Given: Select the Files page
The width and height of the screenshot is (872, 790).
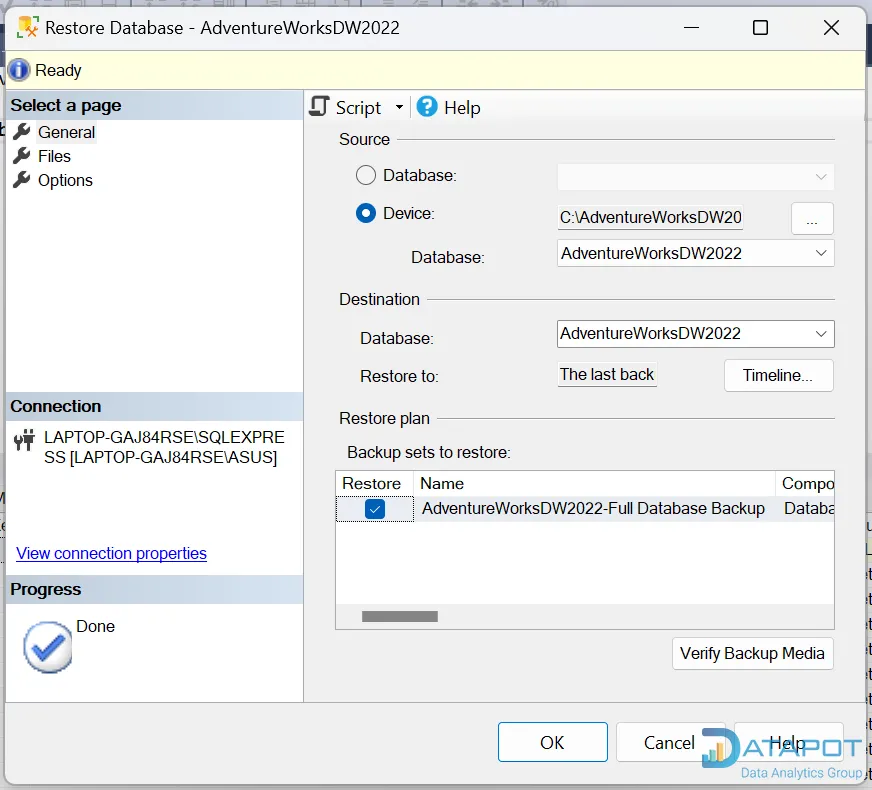Looking at the screenshot, I should 54,156.
